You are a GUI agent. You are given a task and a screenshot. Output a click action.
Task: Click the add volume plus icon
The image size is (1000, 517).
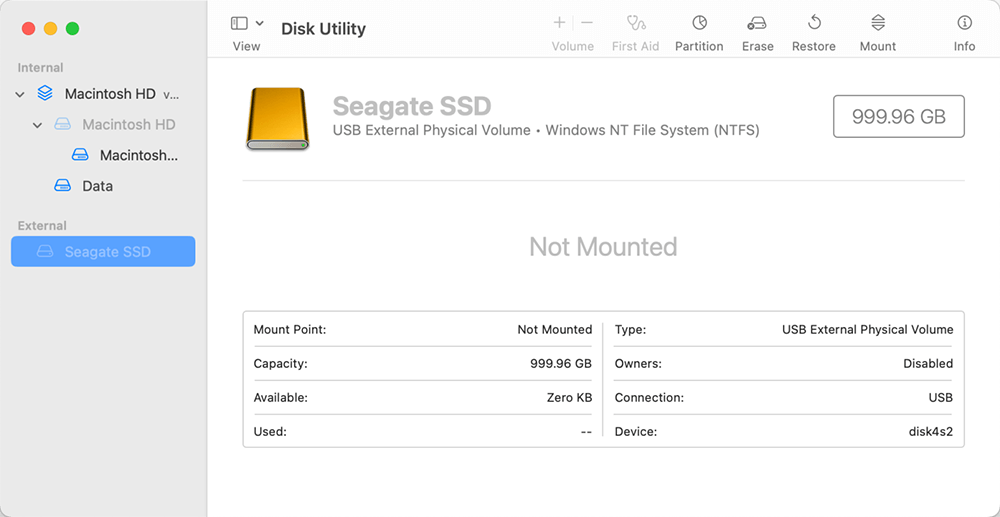(559, 23)
